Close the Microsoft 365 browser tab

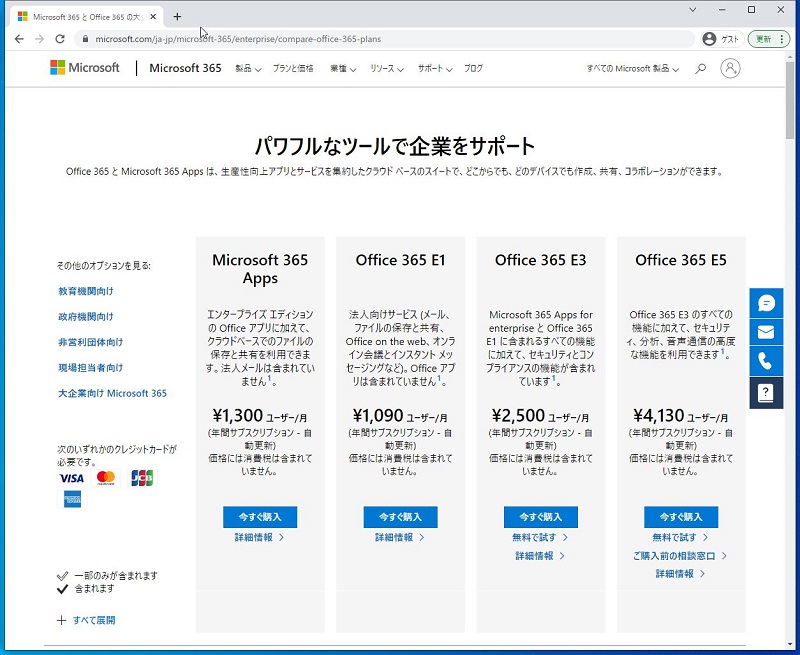point(153,17)
